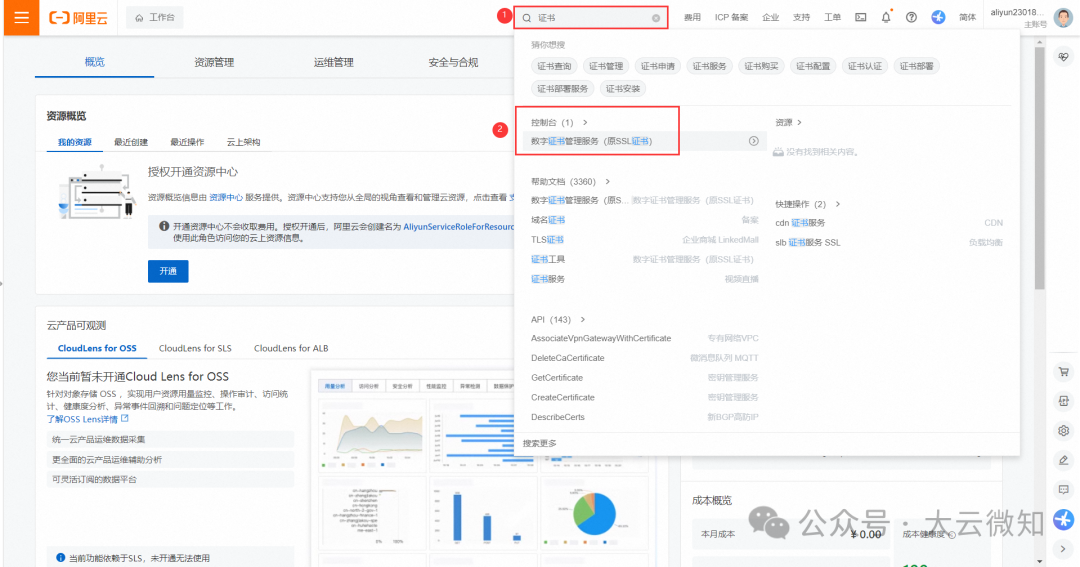Screen dimensions: 1080x567
Task: Expand the 快捷操作 (2) section
Action: click(807, 204)
